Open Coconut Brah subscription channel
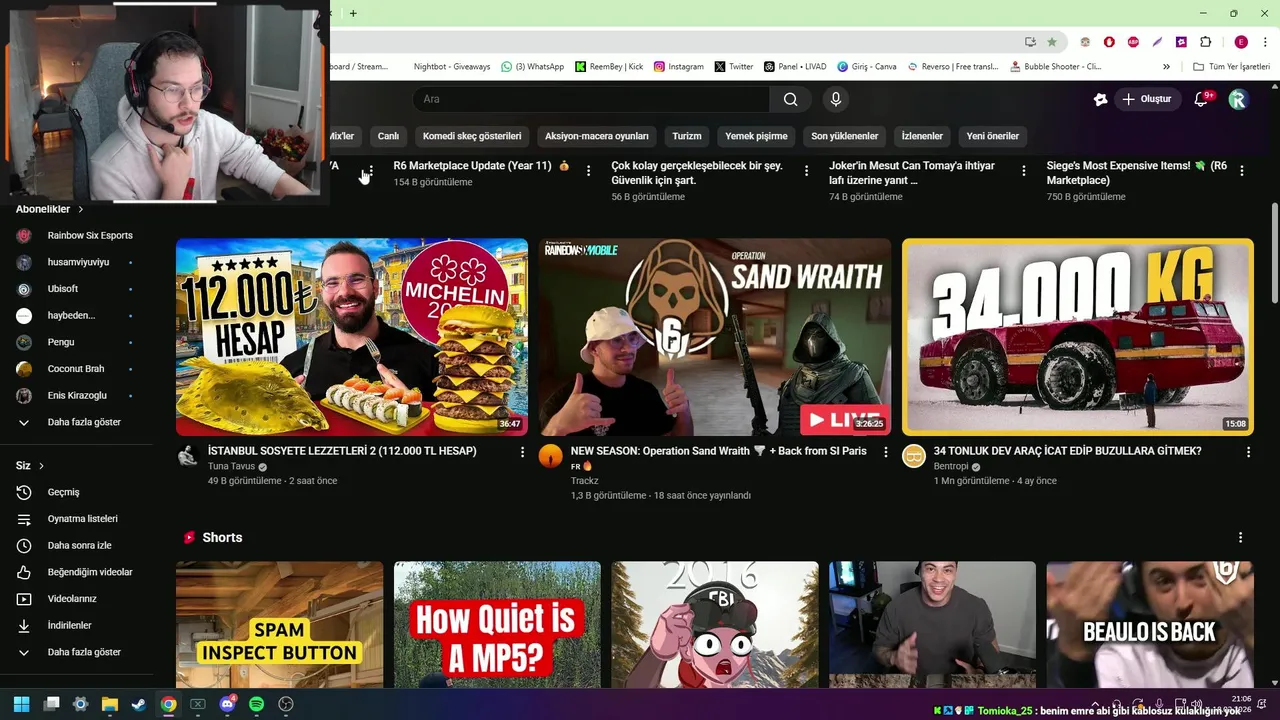This screenshot has height=720, width=1280. (76, 369)
